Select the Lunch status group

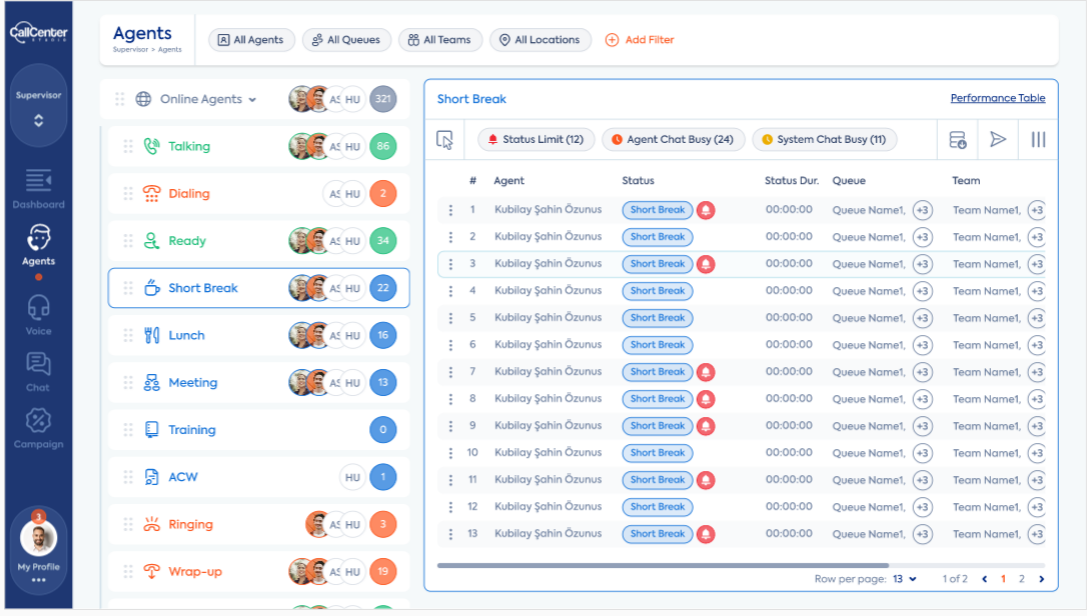tap(259, 335)
